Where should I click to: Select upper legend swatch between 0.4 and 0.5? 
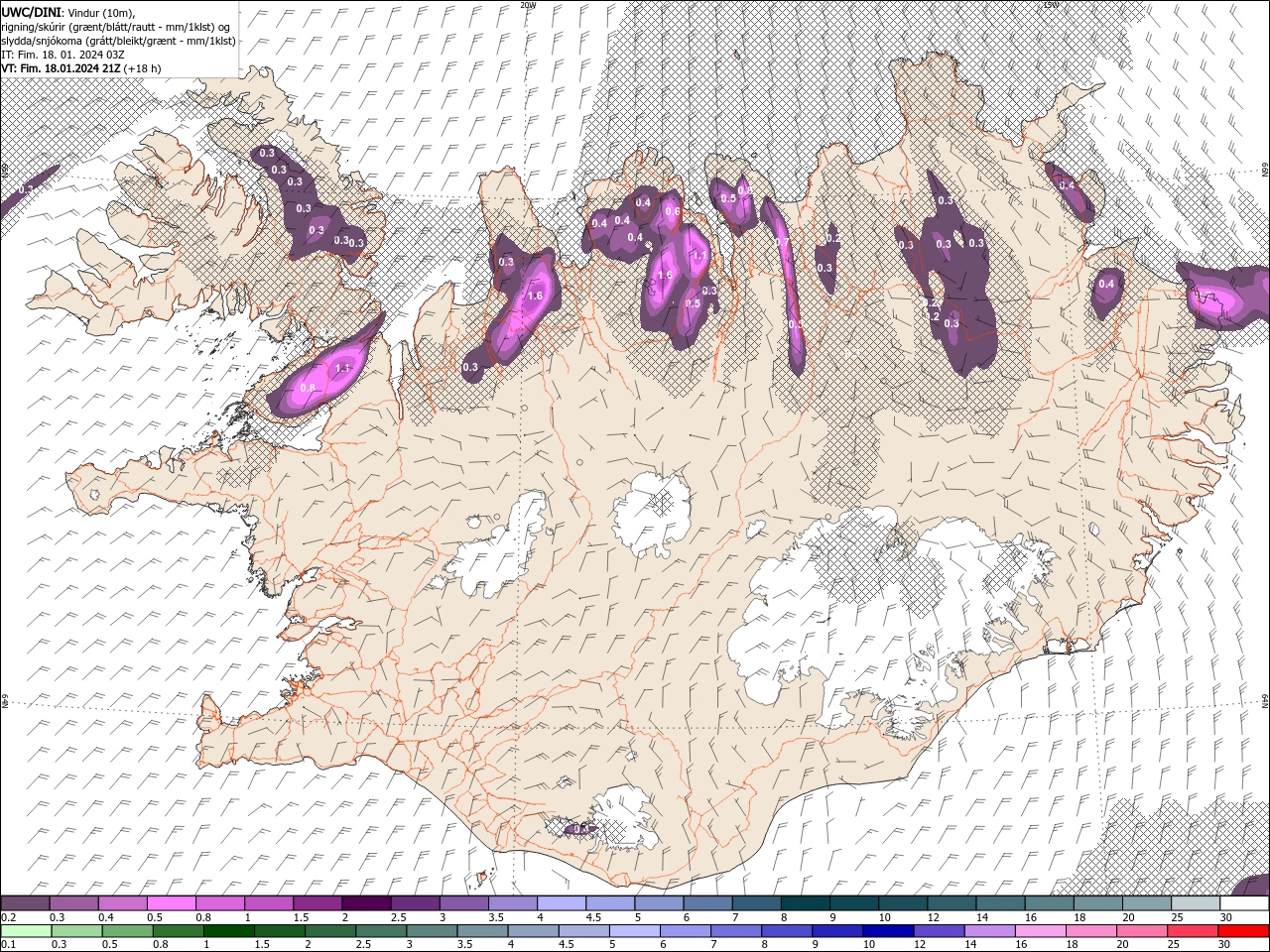coord(122,903)
